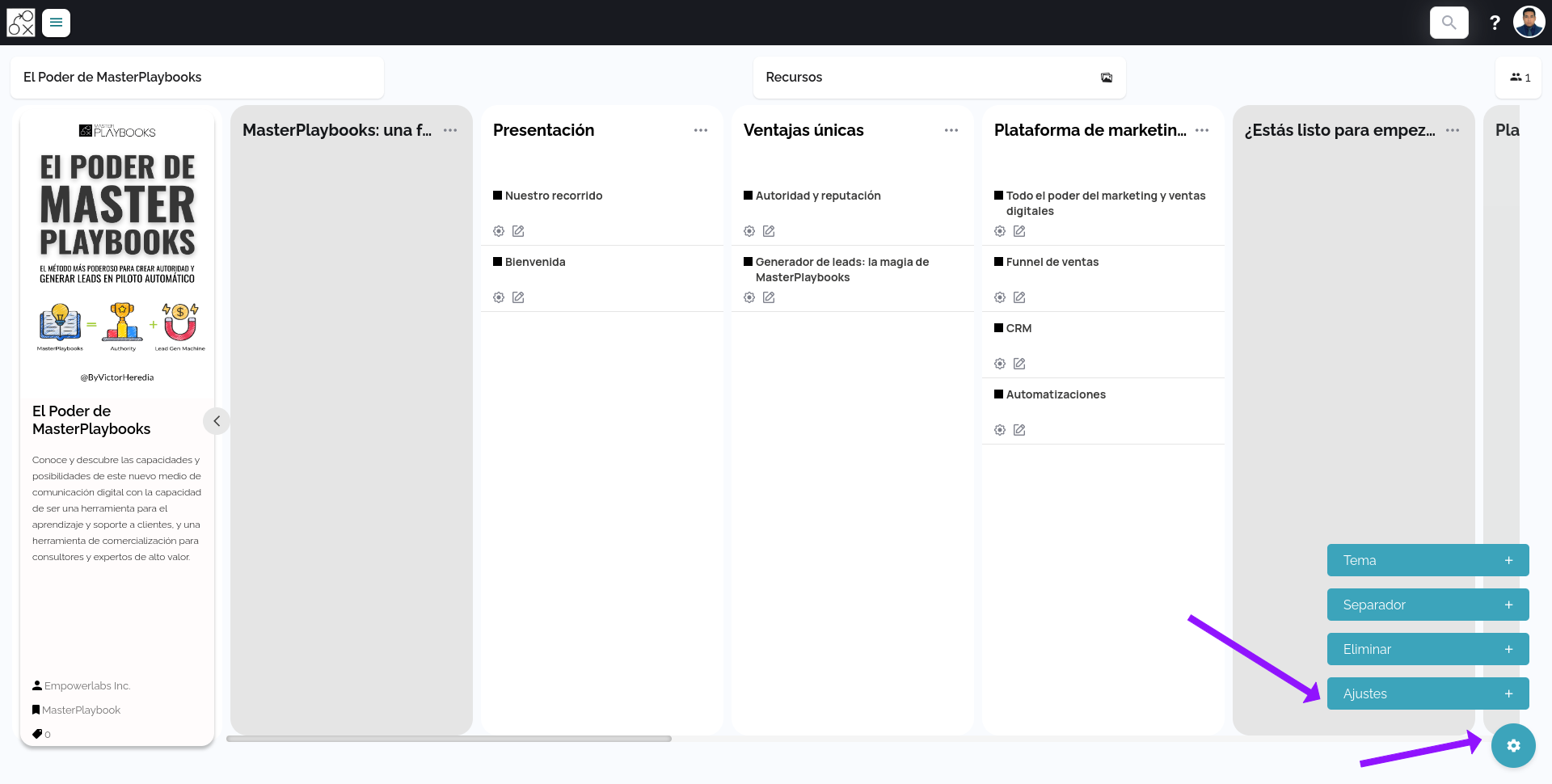
Task: Open settings gear for Todo el poder del marketing
Action: click(x=1000, y=231)
